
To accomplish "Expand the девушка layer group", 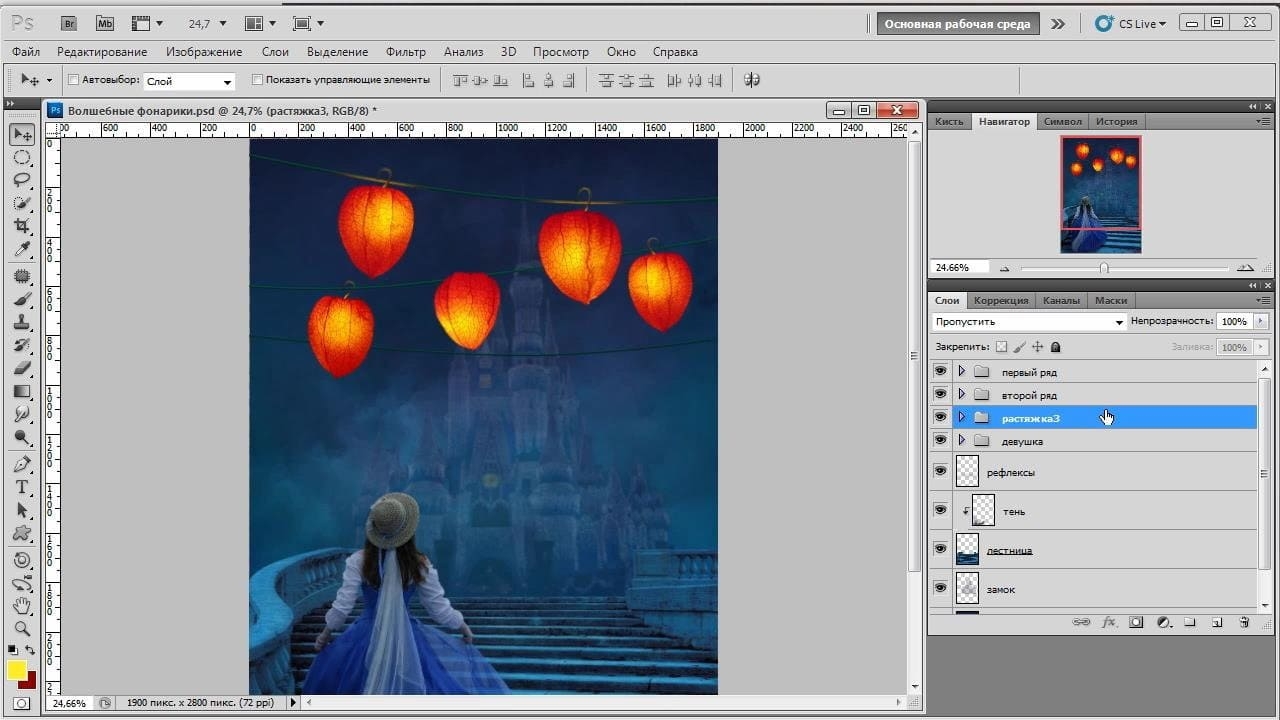I will pyautogui.click(x=962, y=441).
